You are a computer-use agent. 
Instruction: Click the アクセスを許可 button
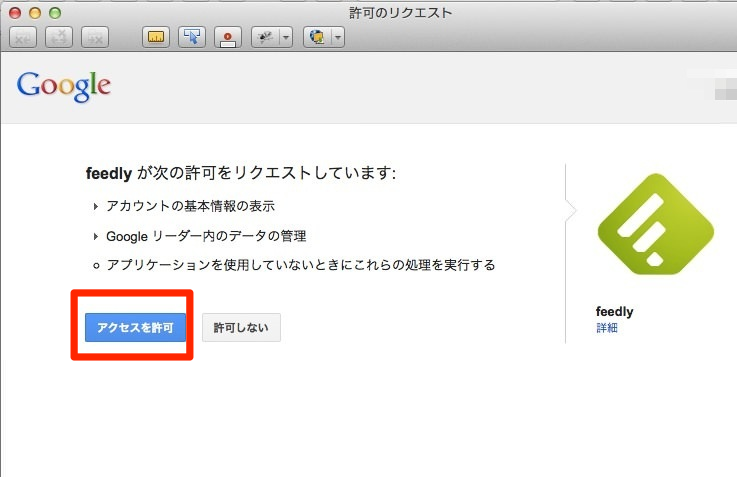click(x=135, y=328)
